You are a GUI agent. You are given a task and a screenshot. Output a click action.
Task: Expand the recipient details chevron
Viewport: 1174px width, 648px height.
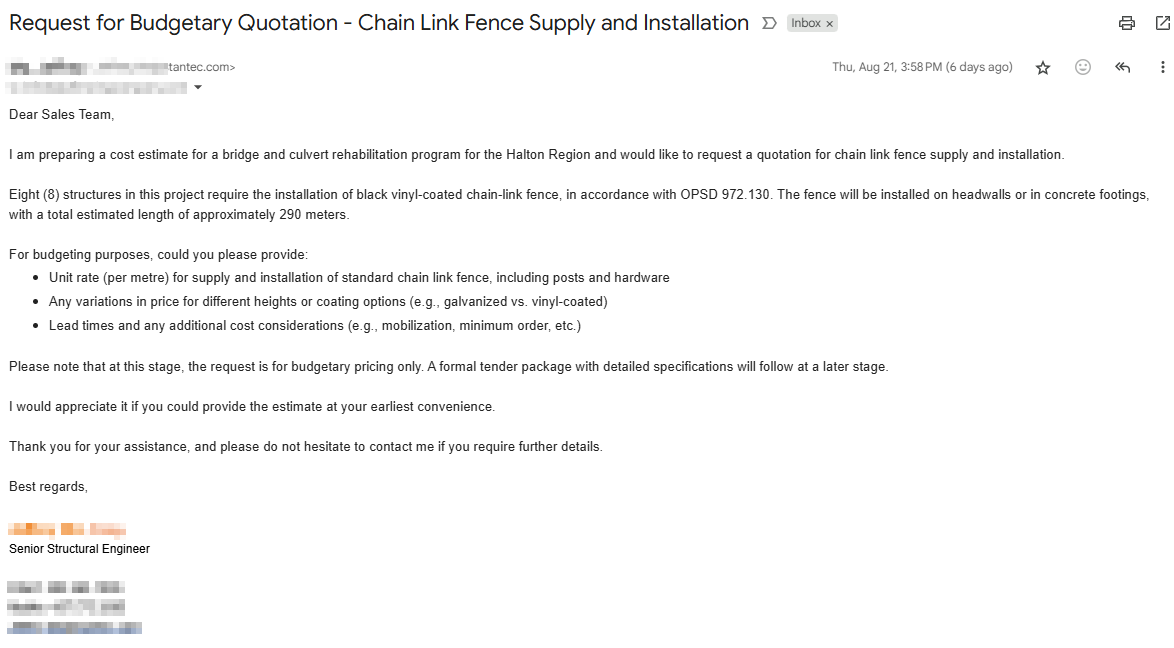pyautogui.click(x=197, y=87)
